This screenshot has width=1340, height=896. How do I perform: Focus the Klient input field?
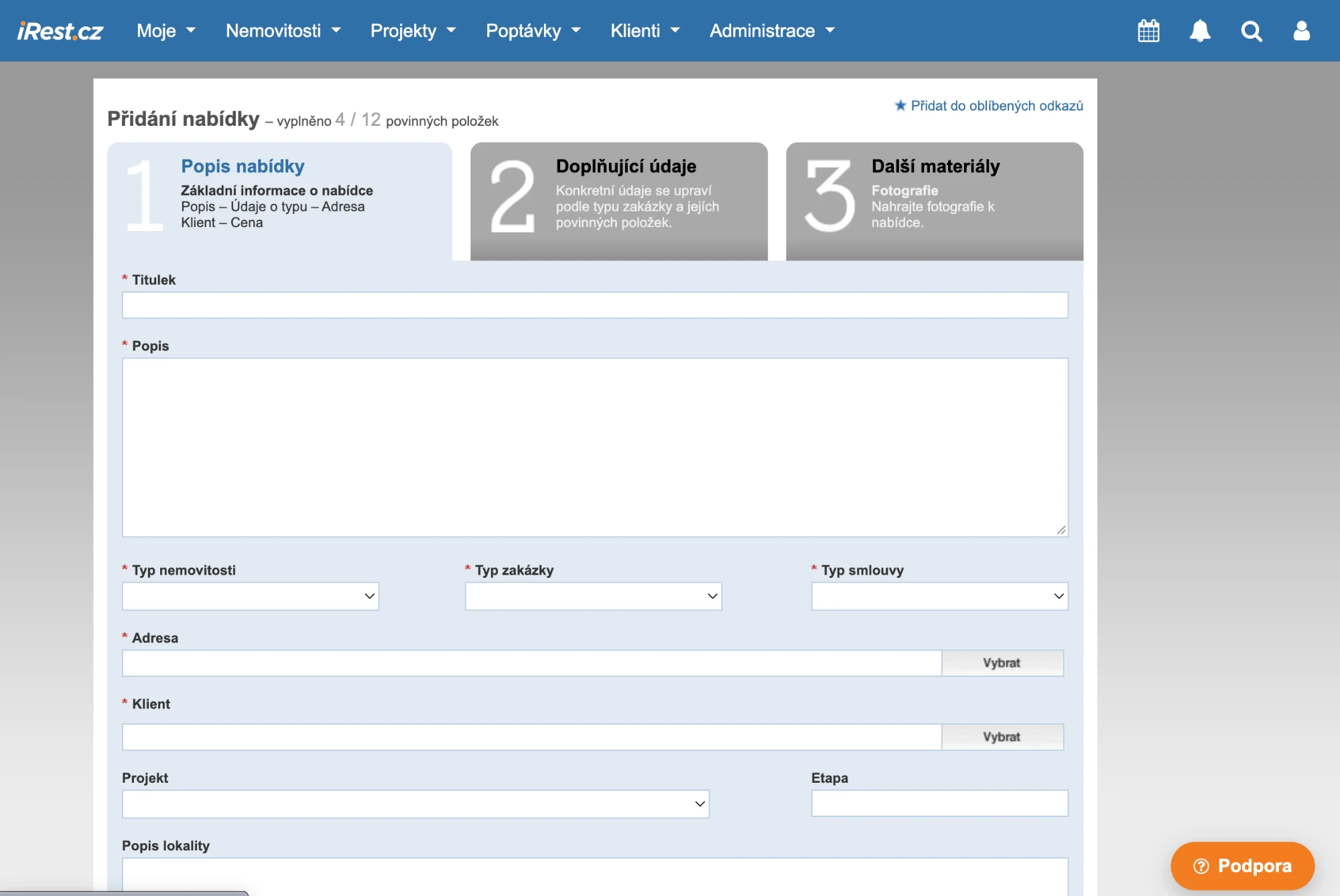click(x=532, y=737)
